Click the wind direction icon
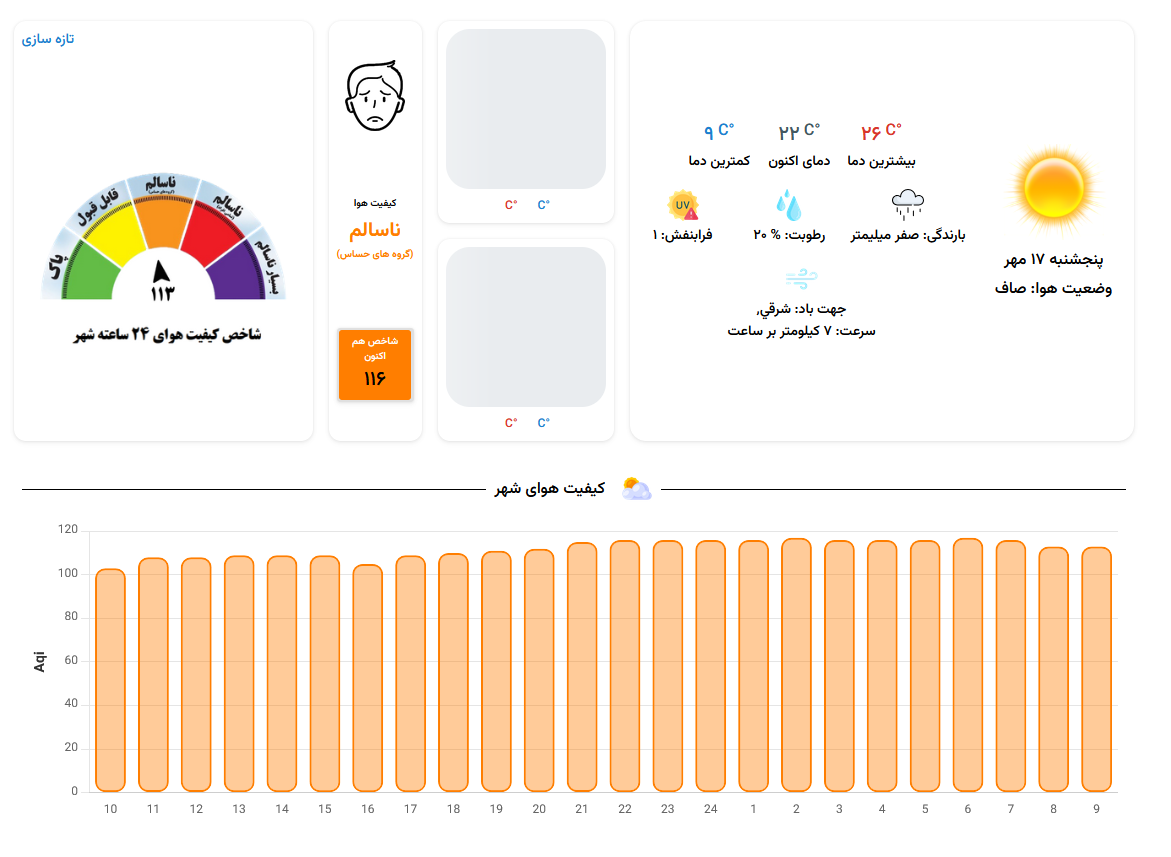Screen dimensions: 1171x857 point(801,278)
